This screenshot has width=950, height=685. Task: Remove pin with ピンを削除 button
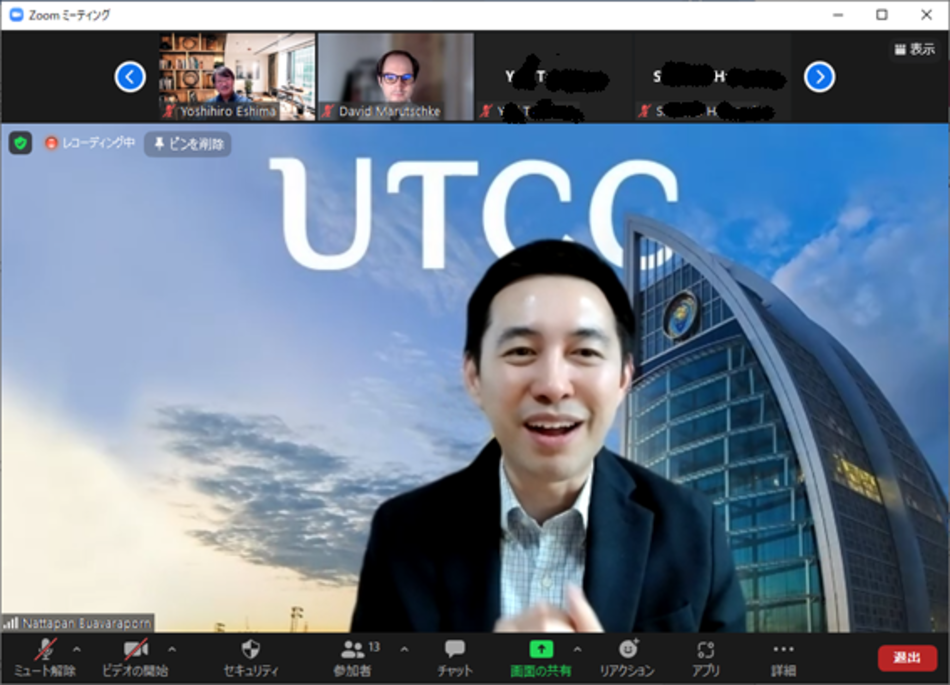[188, 144]
